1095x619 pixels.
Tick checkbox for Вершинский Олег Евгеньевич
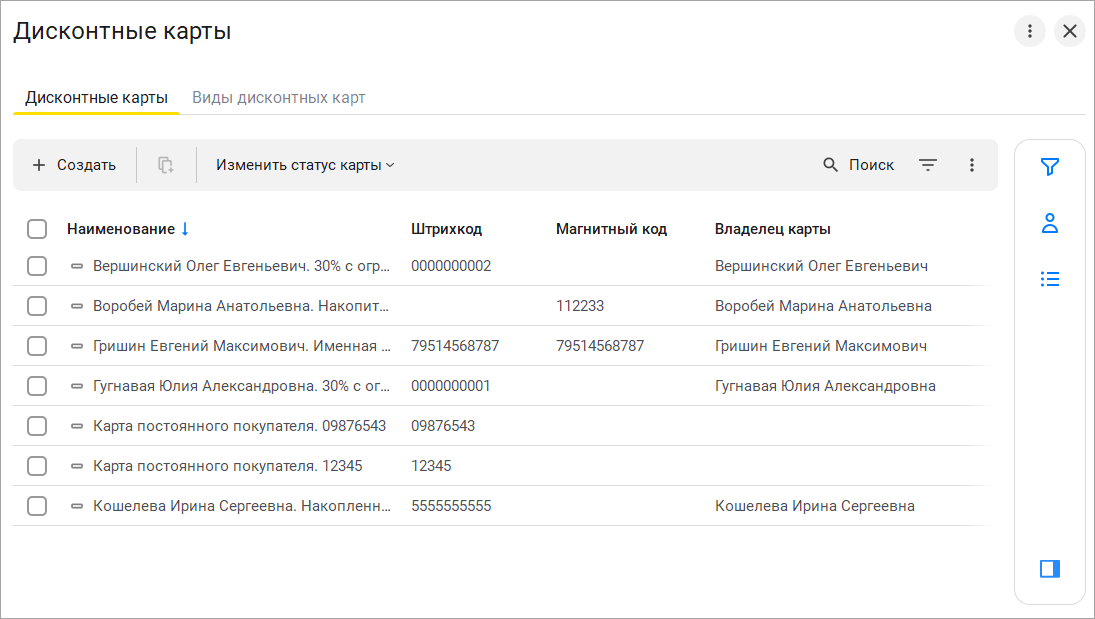point(37,266)
